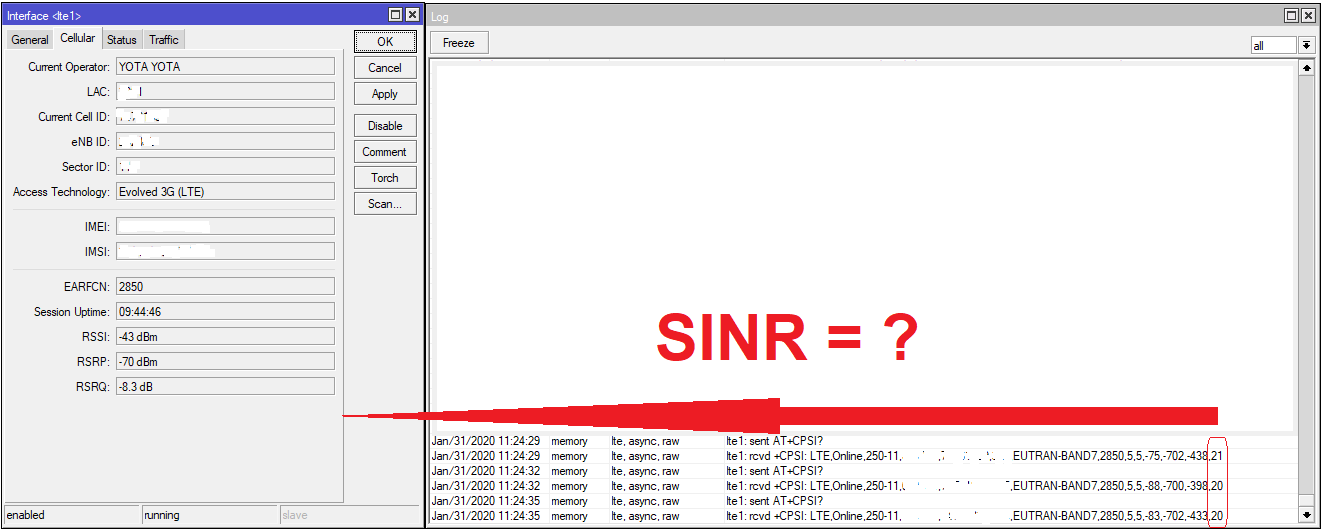Select the 11:24:32 'sent AT+CPSI?' log row
The height and width of the screenshot is (530, 1323).
[x=863, y=471]
